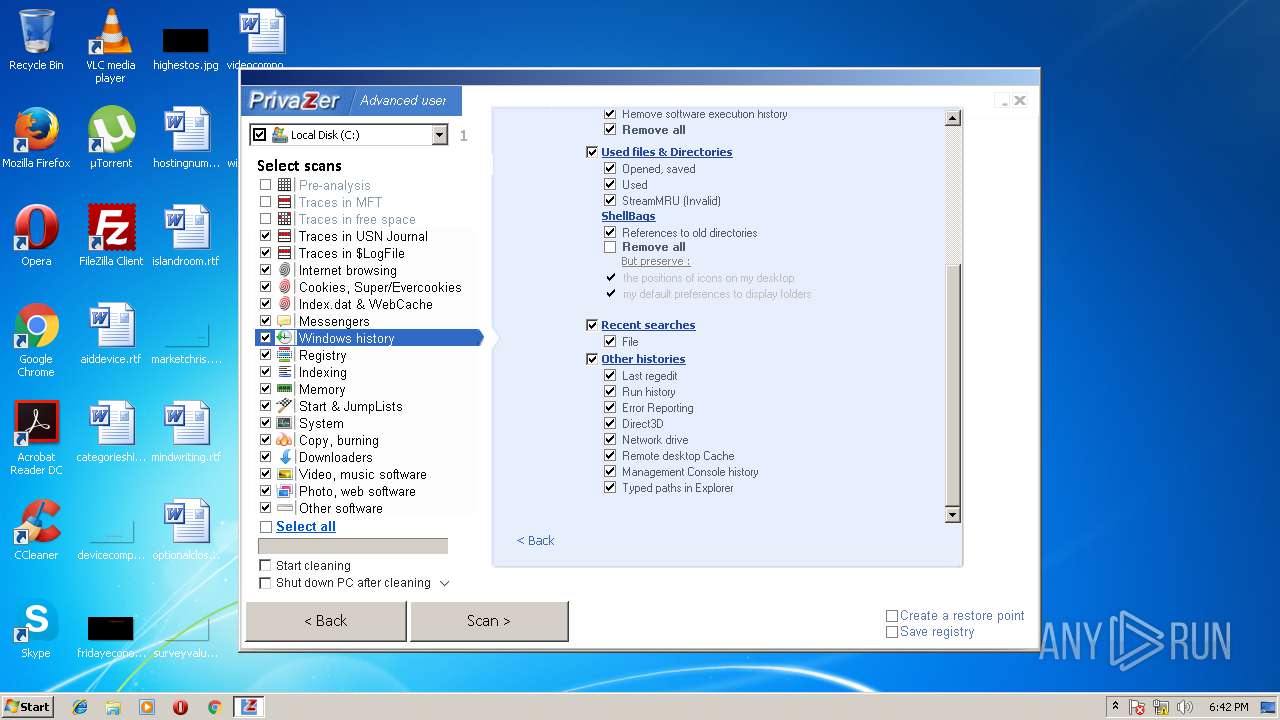
Task: Uncheck StreamMRU (Invalid) checkbox
Action: [610, 201]
